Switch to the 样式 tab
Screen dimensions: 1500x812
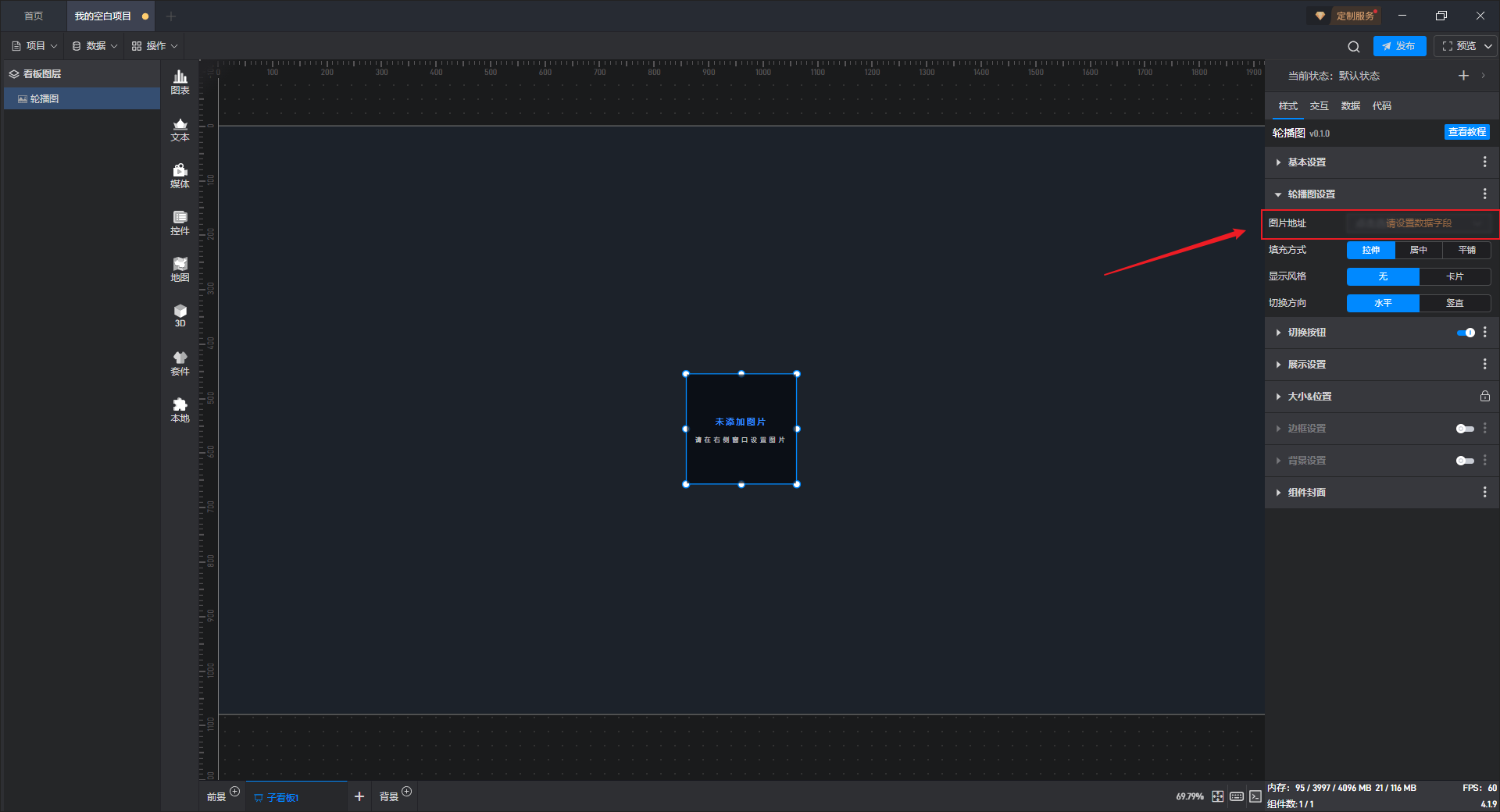pyautogui.click(x=1287, y=106)
